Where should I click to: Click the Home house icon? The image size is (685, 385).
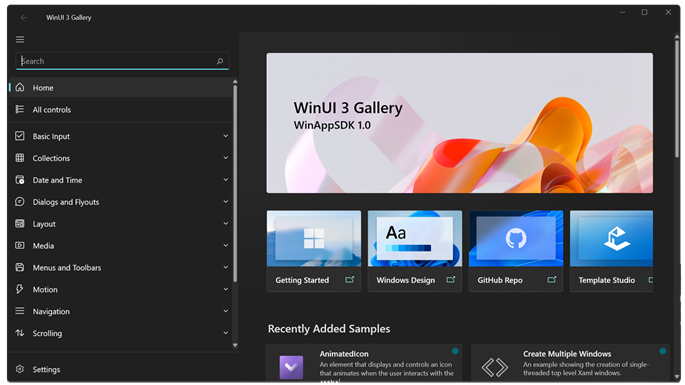point(20,87)
